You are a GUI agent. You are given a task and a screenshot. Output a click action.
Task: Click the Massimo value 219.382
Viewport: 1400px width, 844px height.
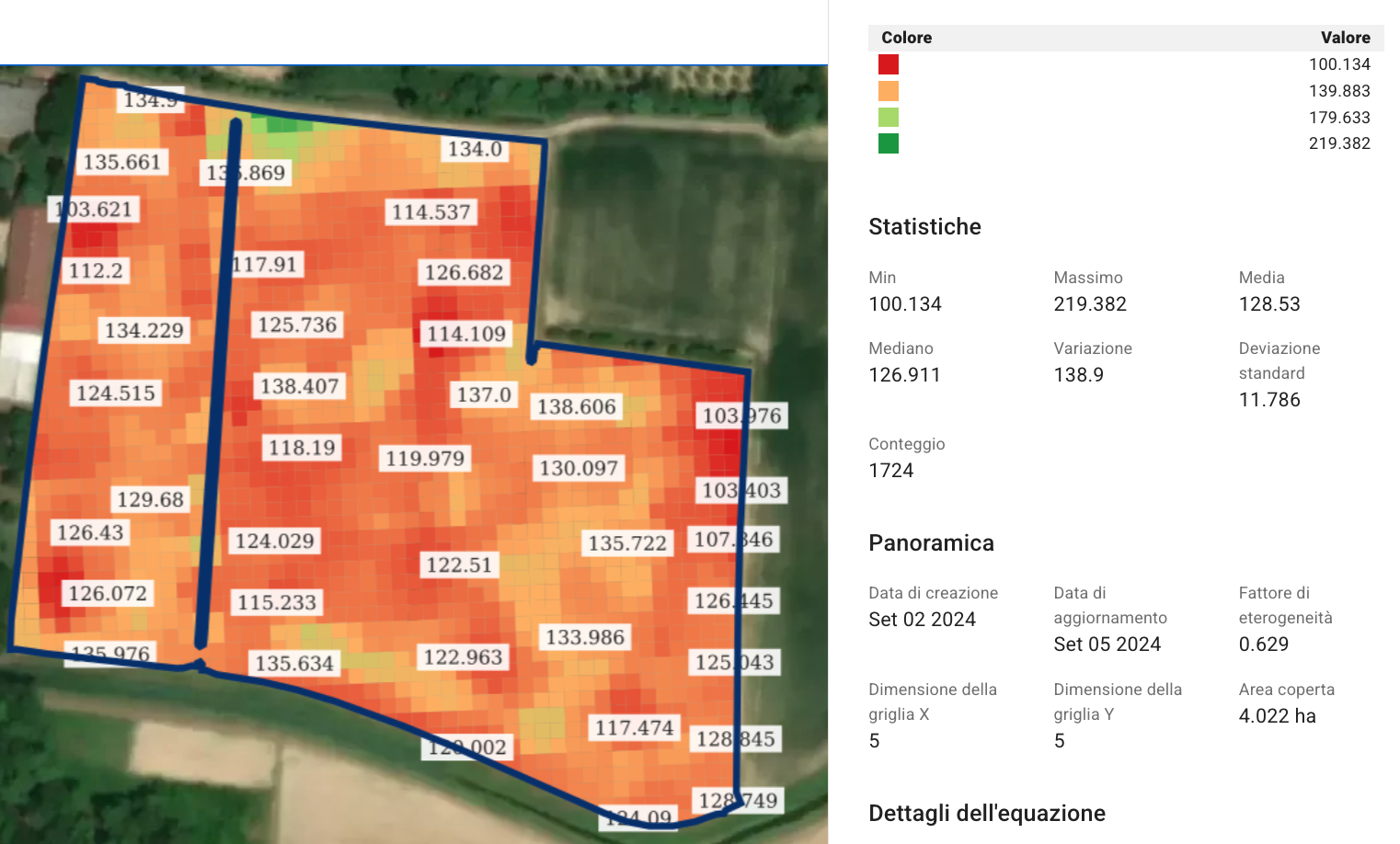coord(1090,304)
